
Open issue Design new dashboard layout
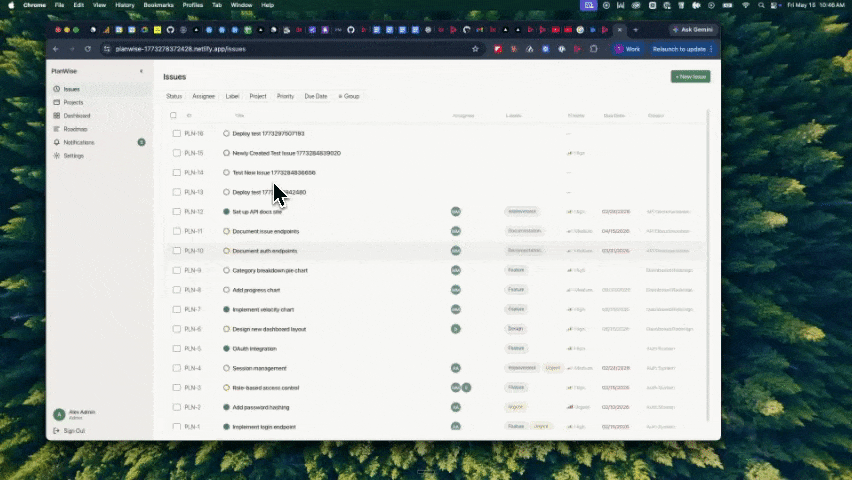[269, 329]
